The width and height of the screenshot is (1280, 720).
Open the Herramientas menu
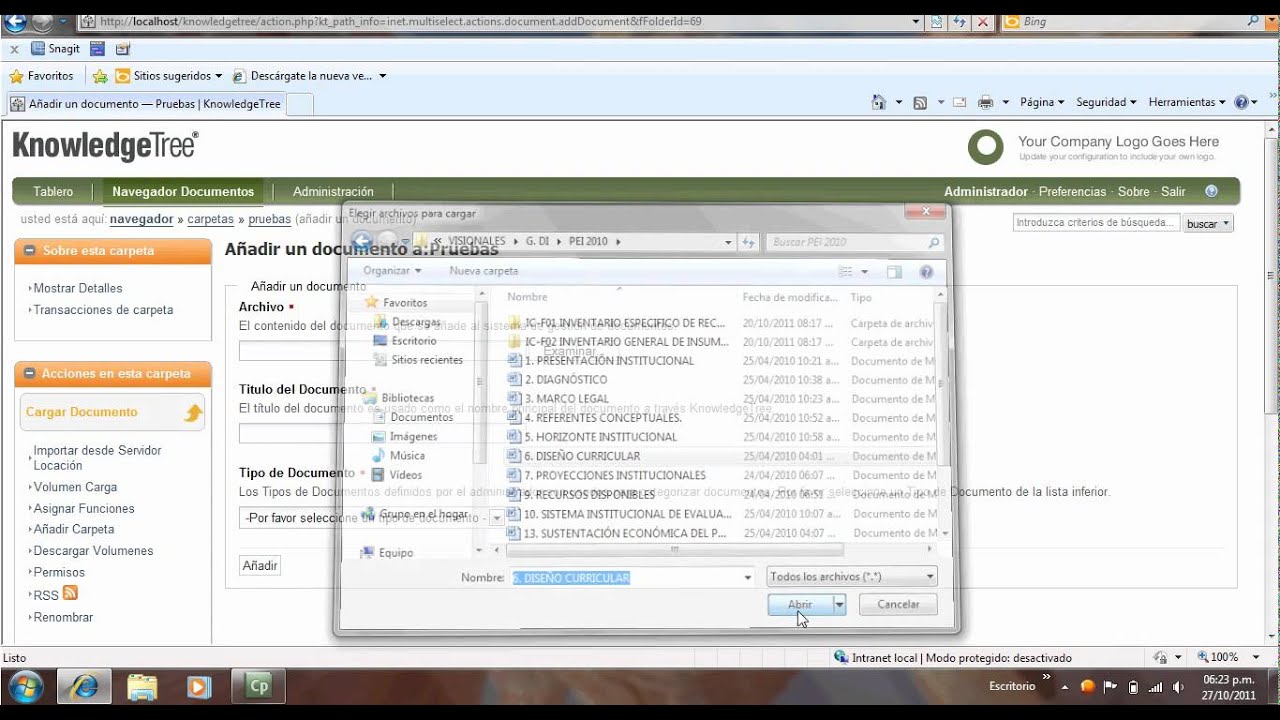pyautogui.click(x=1187, y=102)
